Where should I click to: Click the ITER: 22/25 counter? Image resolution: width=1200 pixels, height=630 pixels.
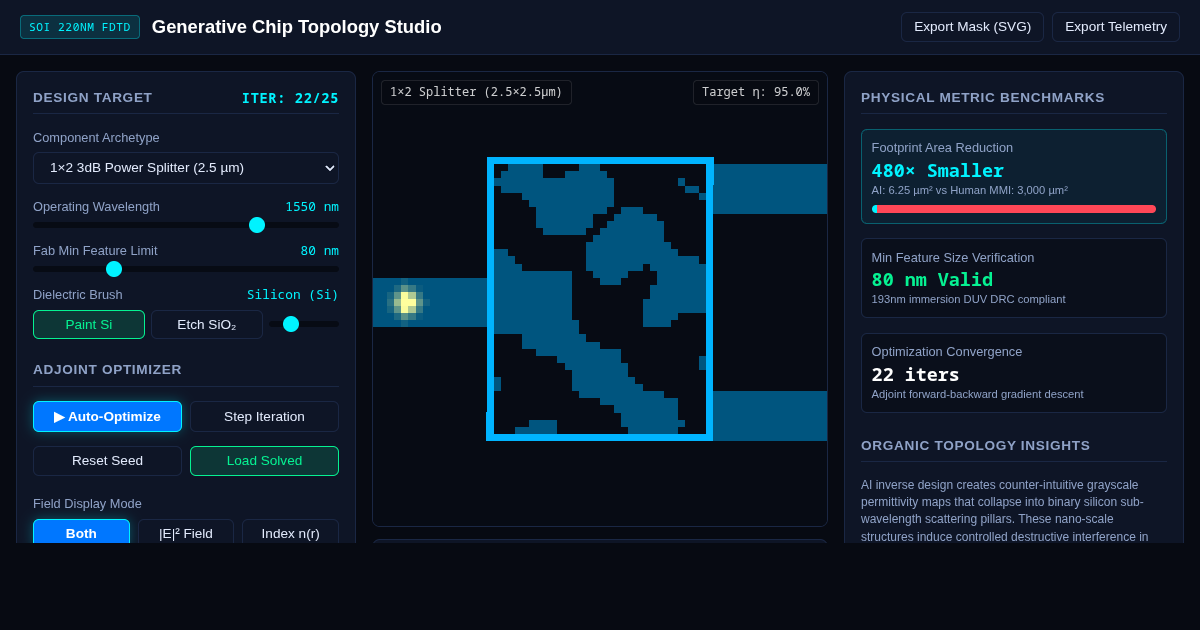[290, 98]
